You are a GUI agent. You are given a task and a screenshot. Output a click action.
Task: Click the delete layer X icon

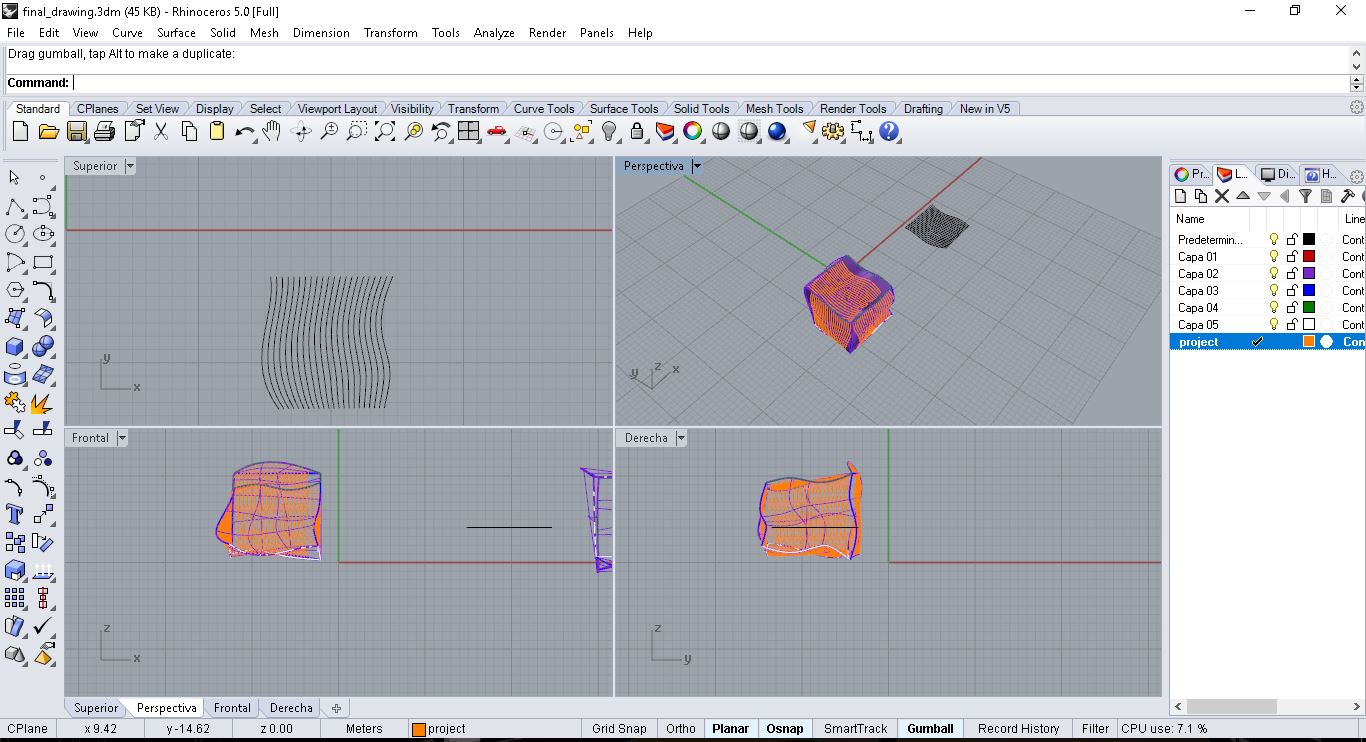(1222, 196)
